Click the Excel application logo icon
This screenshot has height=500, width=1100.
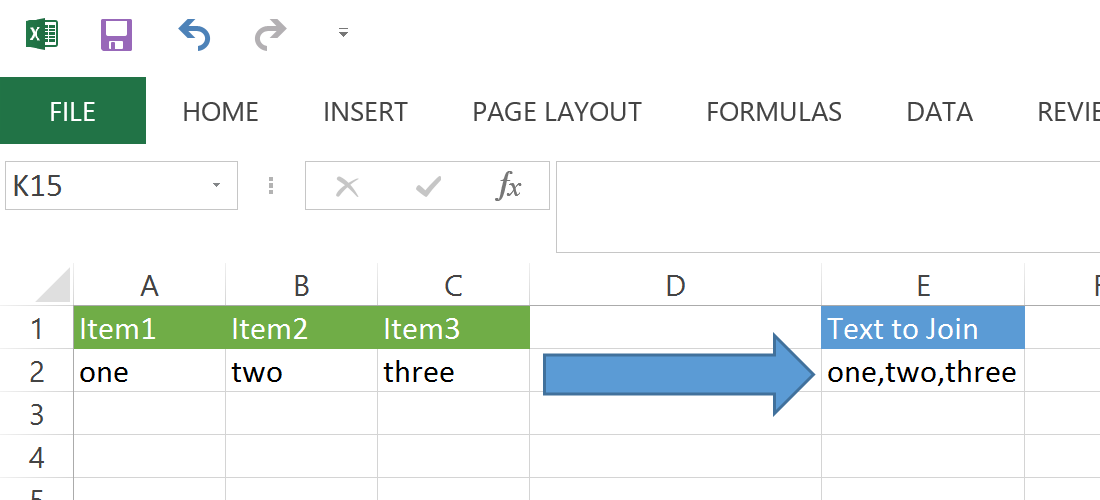pyautogui.click(x=42, y=34)
